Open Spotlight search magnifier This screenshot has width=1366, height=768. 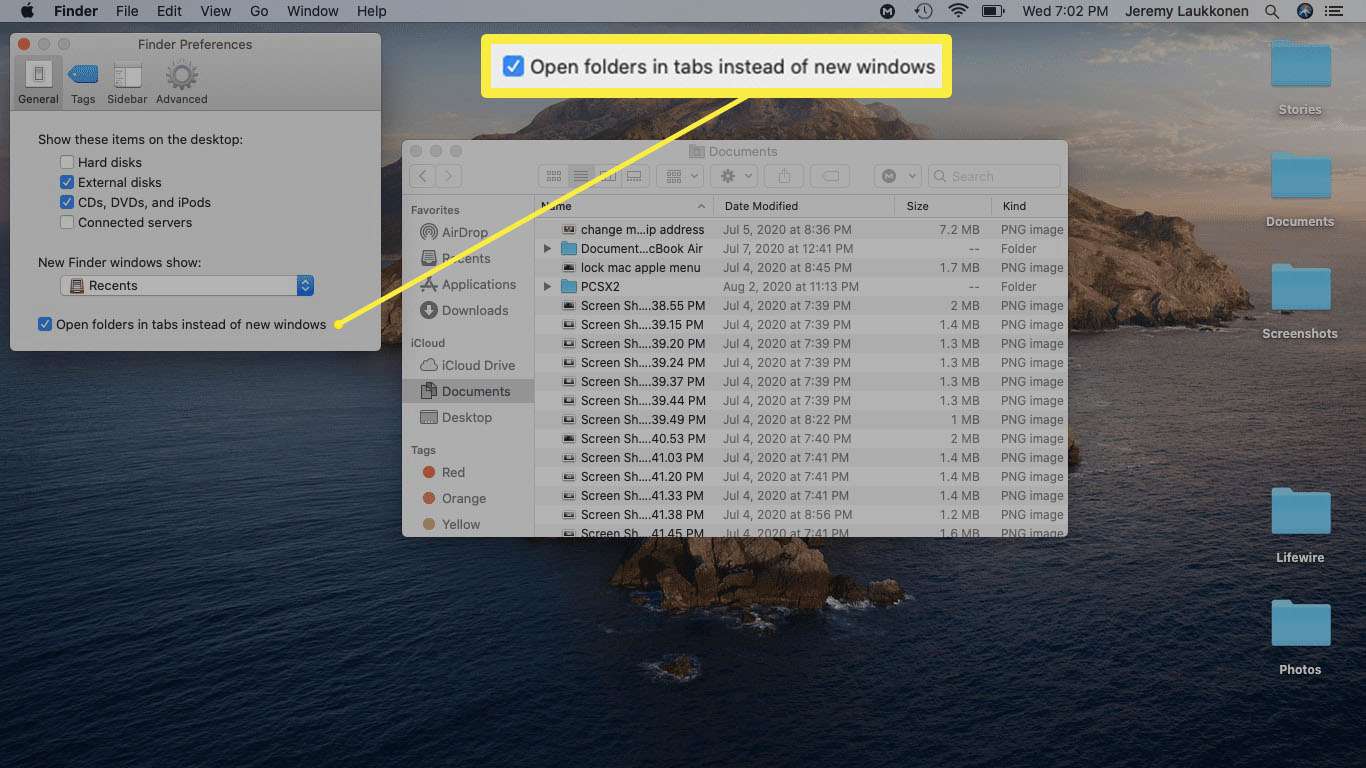(1272, 11)
